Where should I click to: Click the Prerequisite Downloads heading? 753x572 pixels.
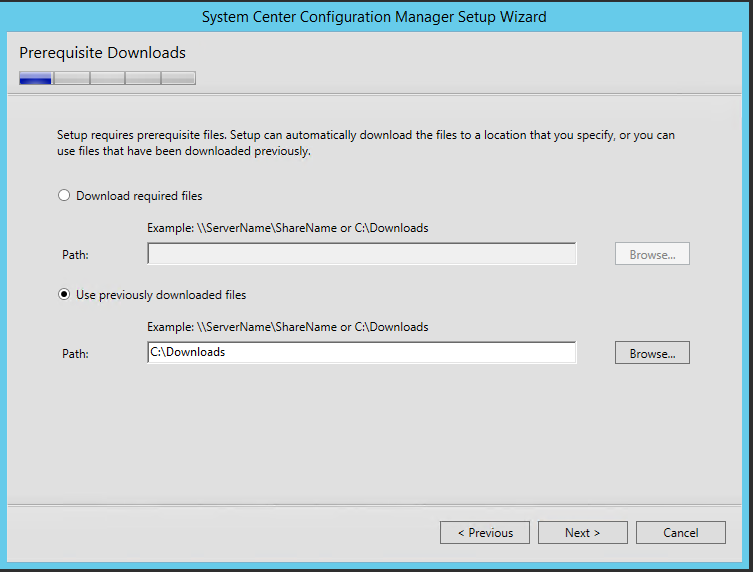102,53
